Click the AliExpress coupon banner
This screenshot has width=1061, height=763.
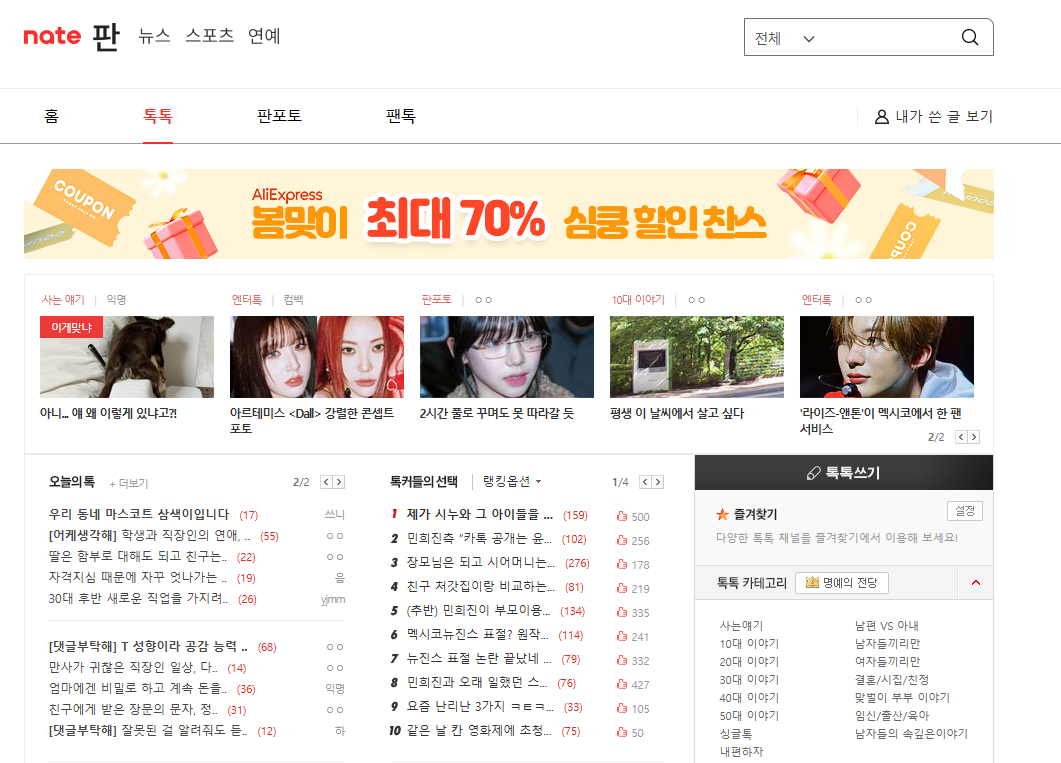[x=509, y=214]
